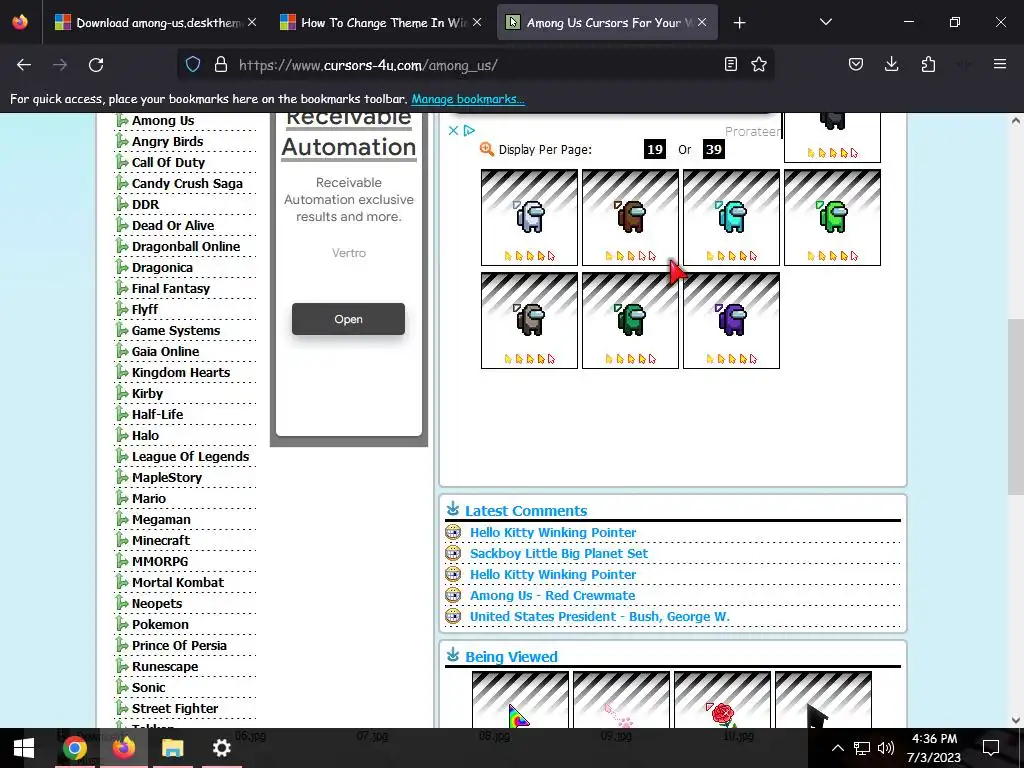Open Sackboy Little Big Planet Set comment
Screen dimensions: 1024x768
[x=558, y=554]
